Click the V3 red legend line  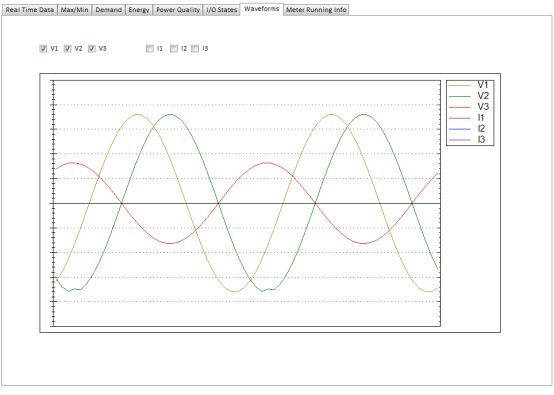click(460, 107)
